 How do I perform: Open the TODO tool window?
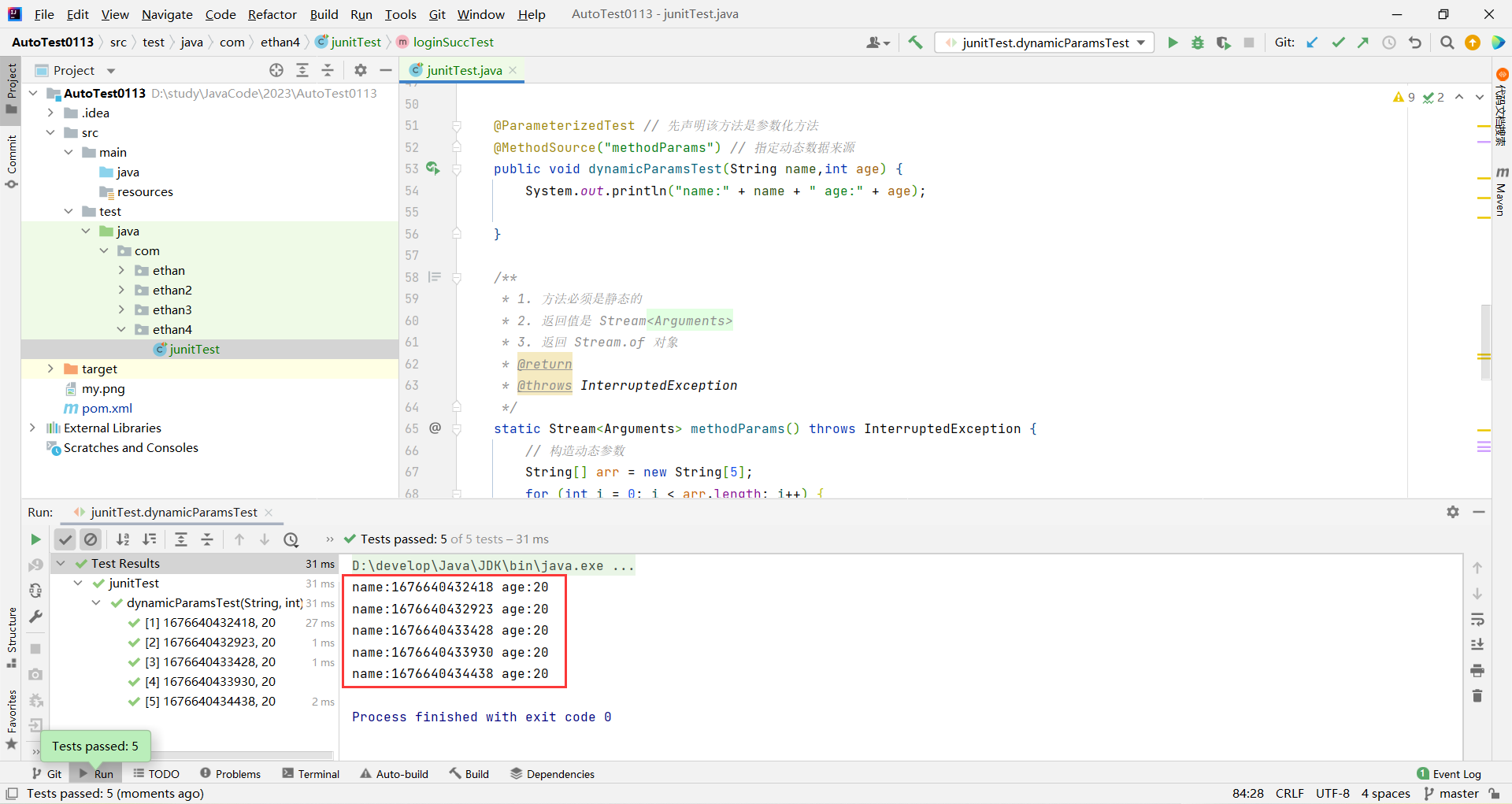coord(156,774)
